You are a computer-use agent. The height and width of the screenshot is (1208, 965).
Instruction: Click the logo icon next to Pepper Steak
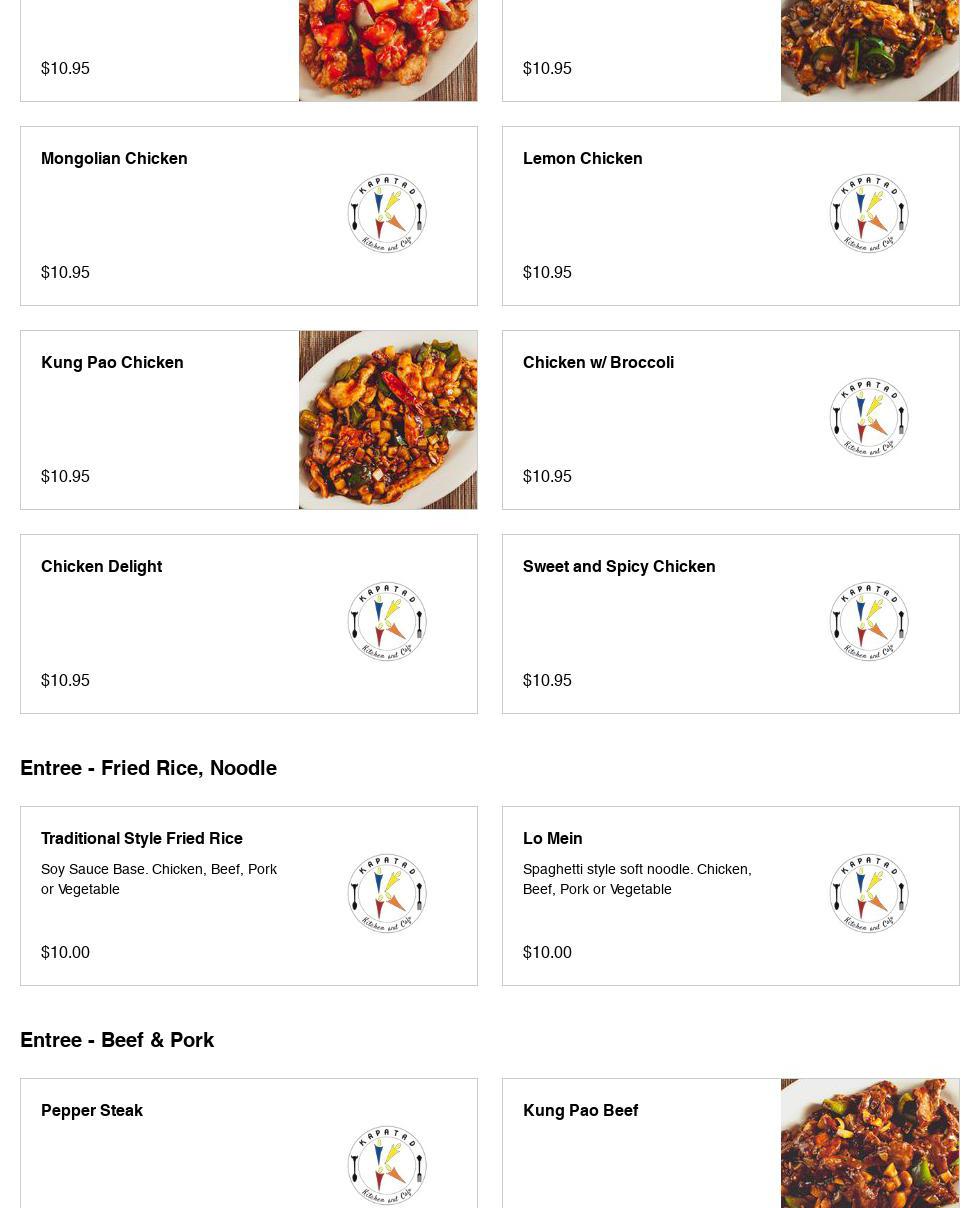(x=387, y=1165)
